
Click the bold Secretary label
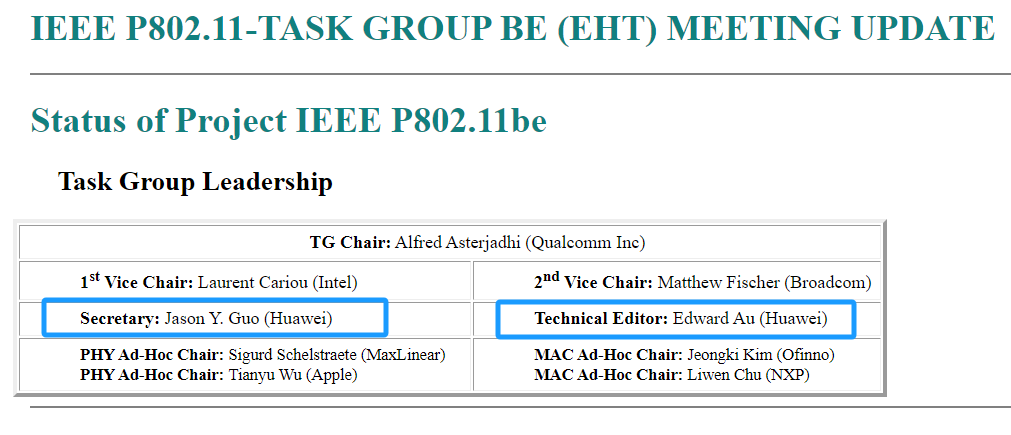point(119,319)
